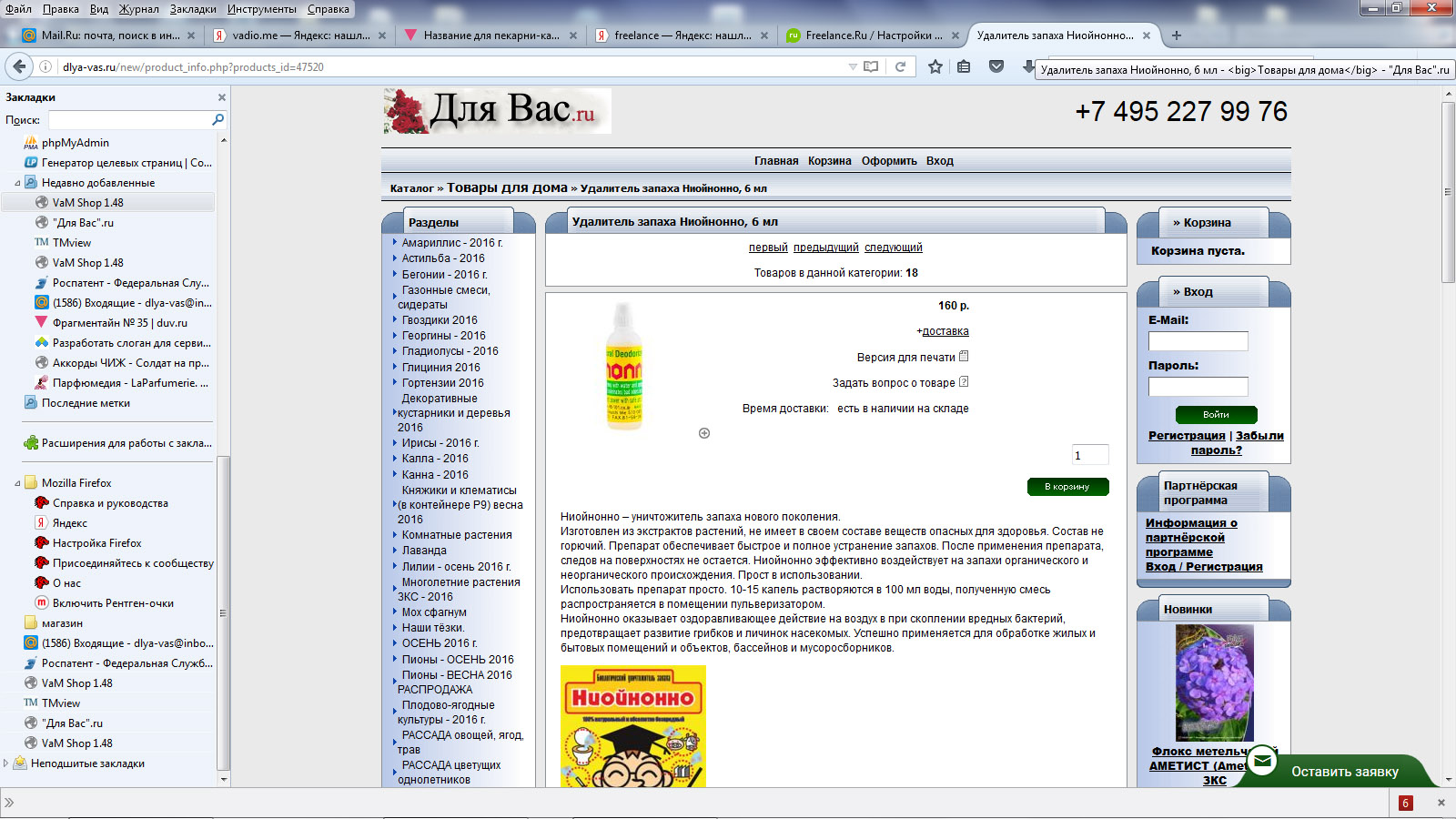Expand the Неподшитые закладки folder
1456x819 pixels.
coord(6,763)
